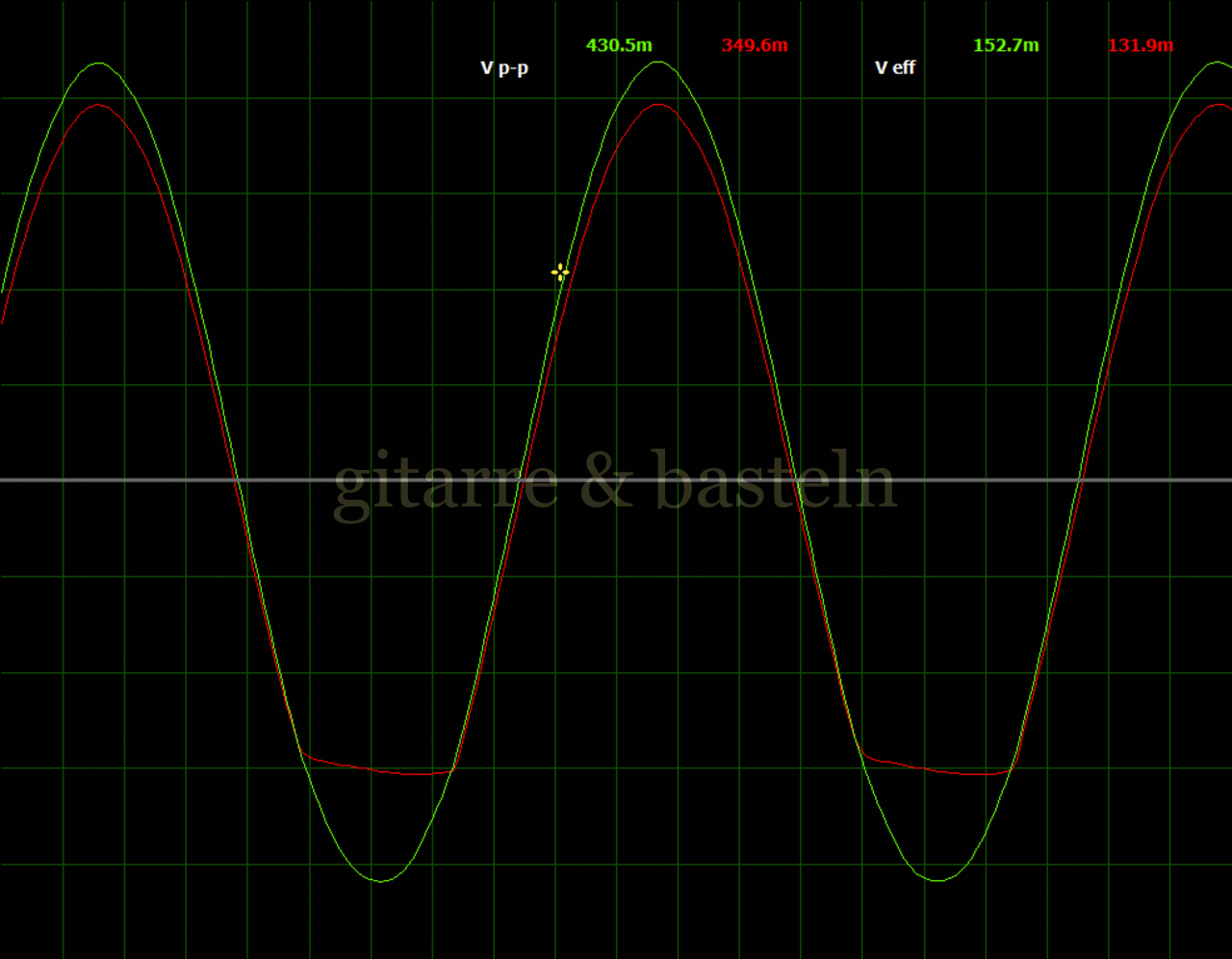Click the green 430.5m peak-to-peak value
1232x959 pixels.
coord(619,45)
